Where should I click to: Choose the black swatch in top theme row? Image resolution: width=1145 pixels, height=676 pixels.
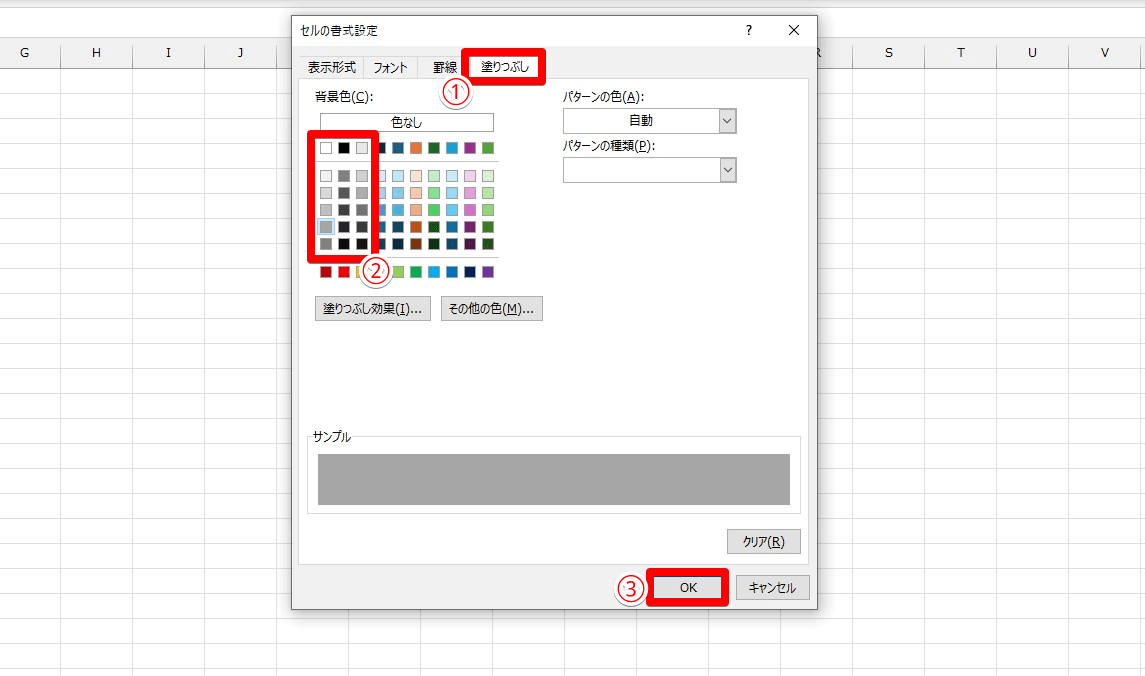[x=344, y=148]
